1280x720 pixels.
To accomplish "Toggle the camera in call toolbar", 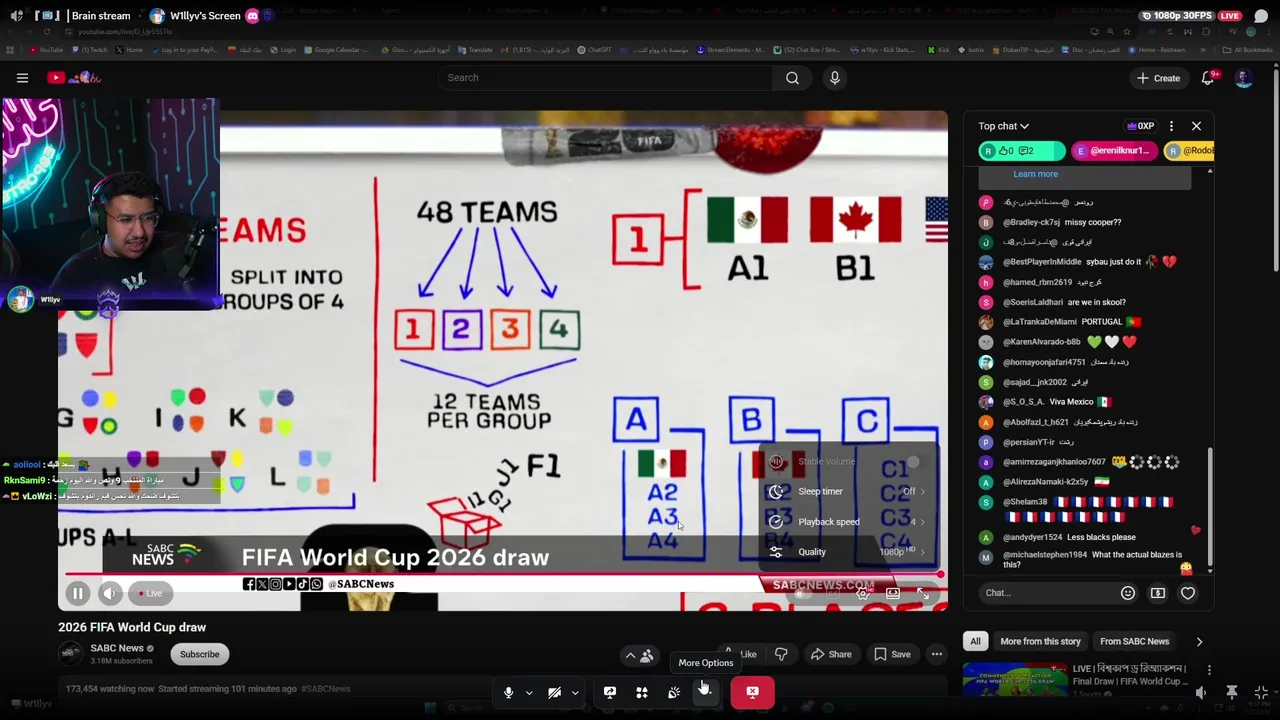I will [554, 692].
